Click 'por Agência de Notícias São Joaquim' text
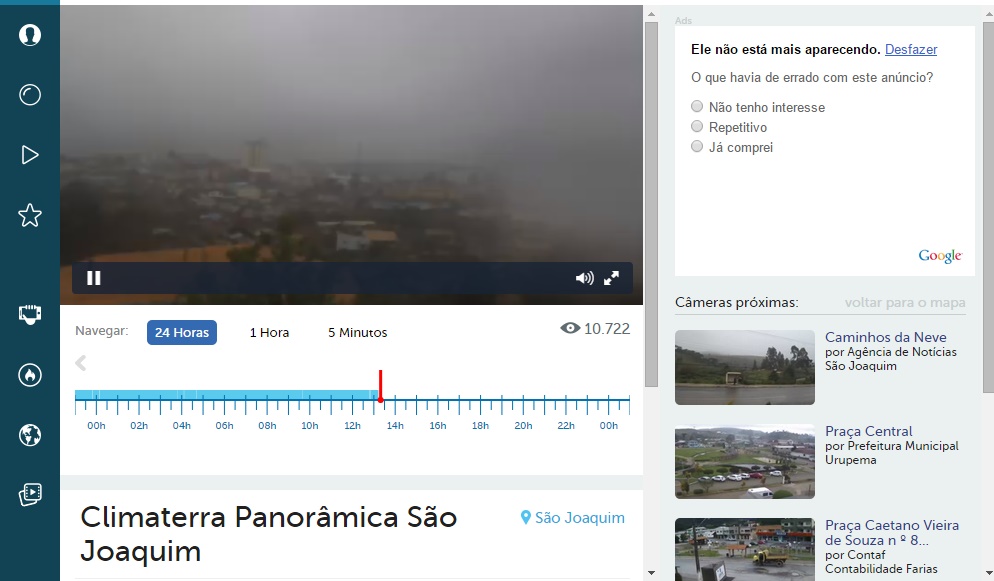Screen dimensions: 994x581 [891, 359]
